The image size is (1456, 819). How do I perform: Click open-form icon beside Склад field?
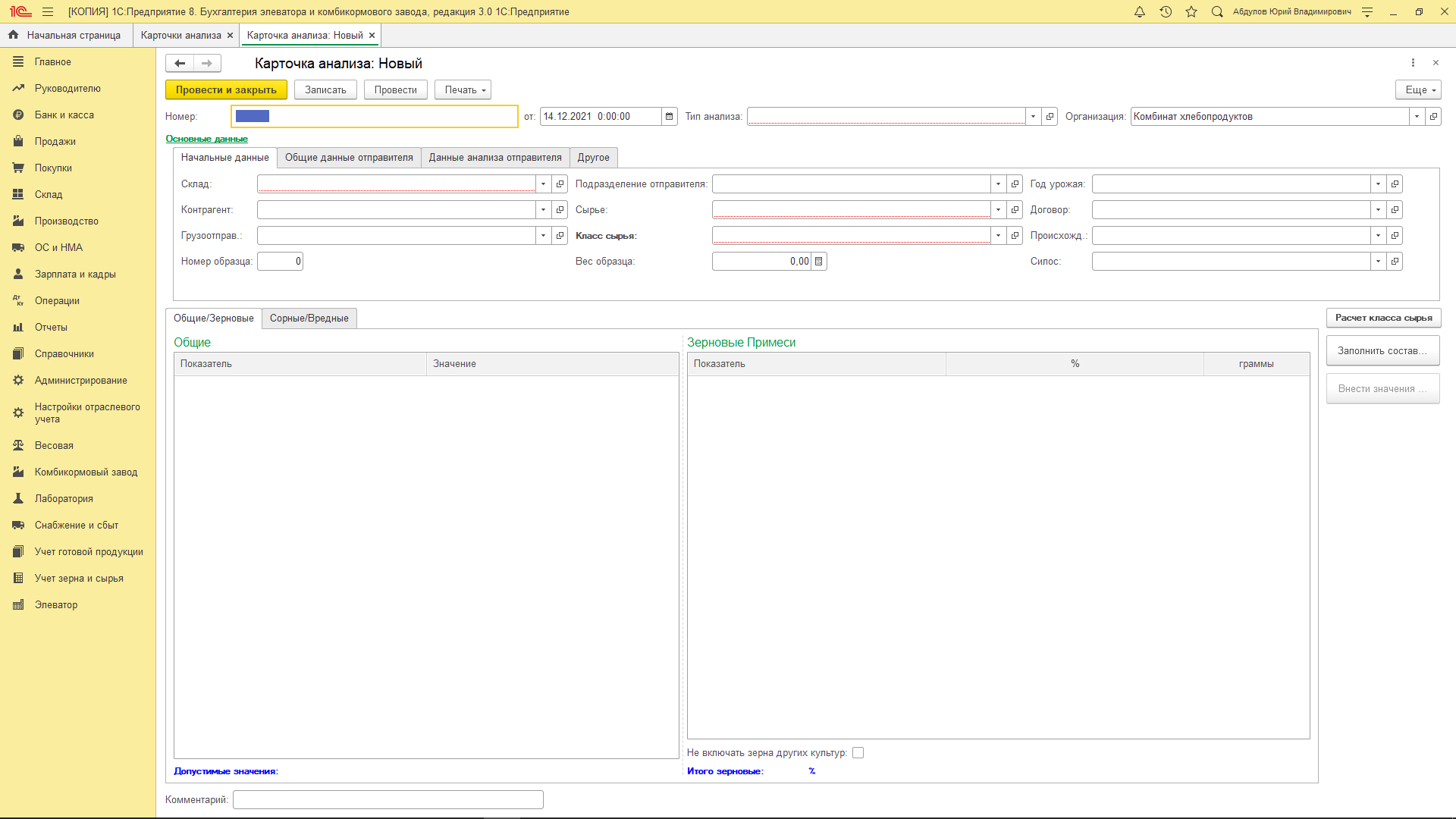(560, 184)
